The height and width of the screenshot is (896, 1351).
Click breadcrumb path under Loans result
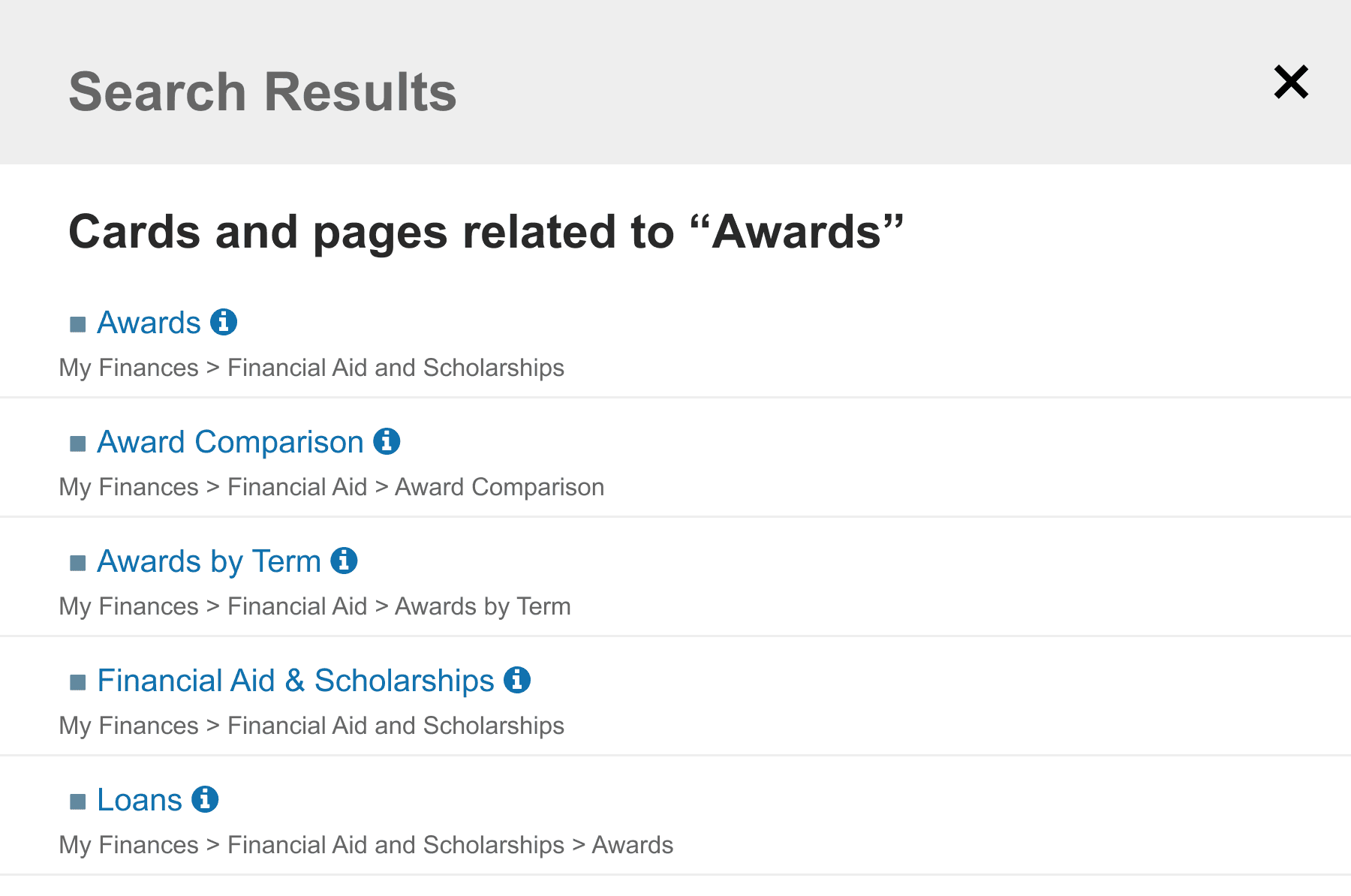[366, 845]
